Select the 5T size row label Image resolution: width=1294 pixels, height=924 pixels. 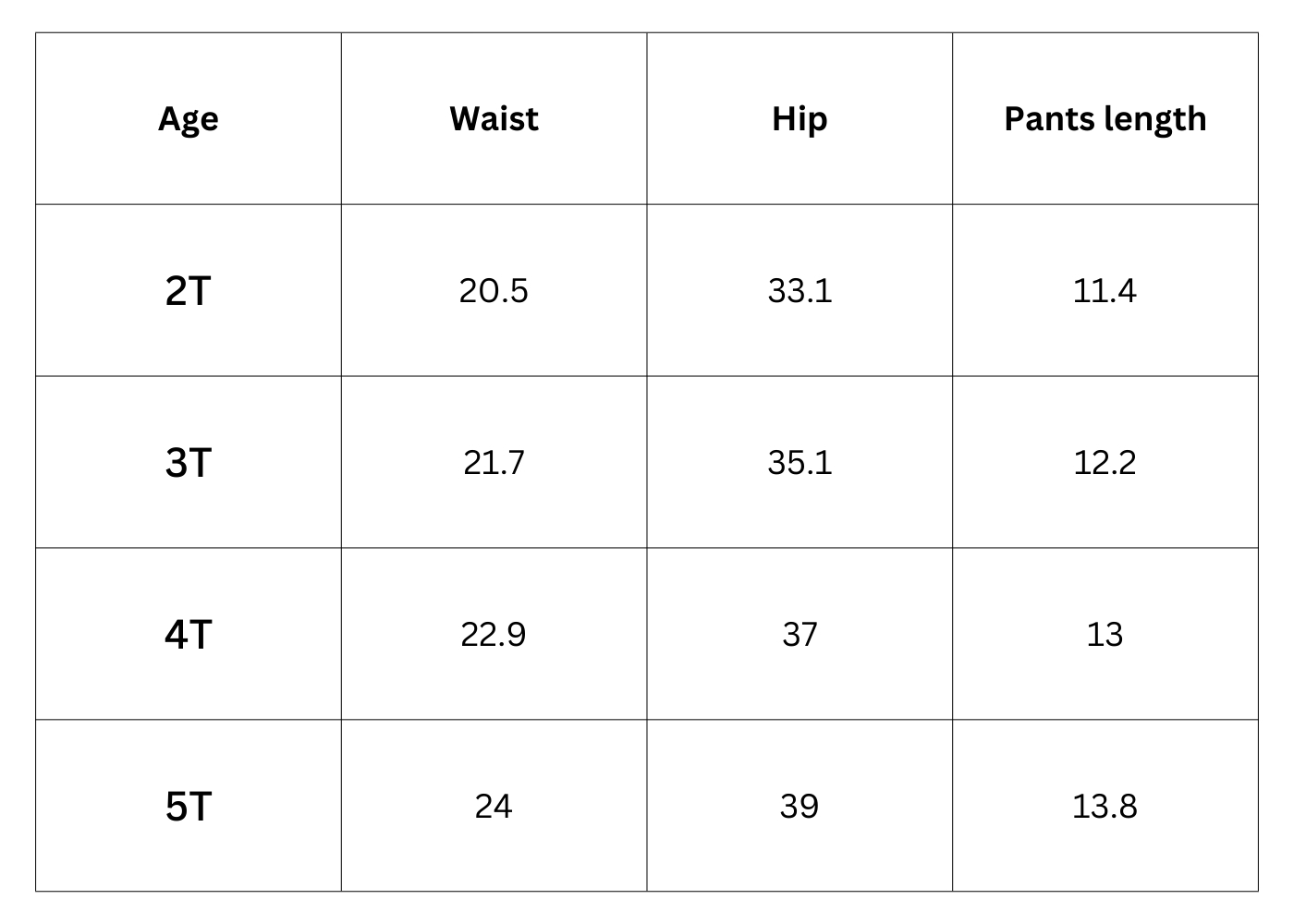pyautogui.click(x=189, y=807)
